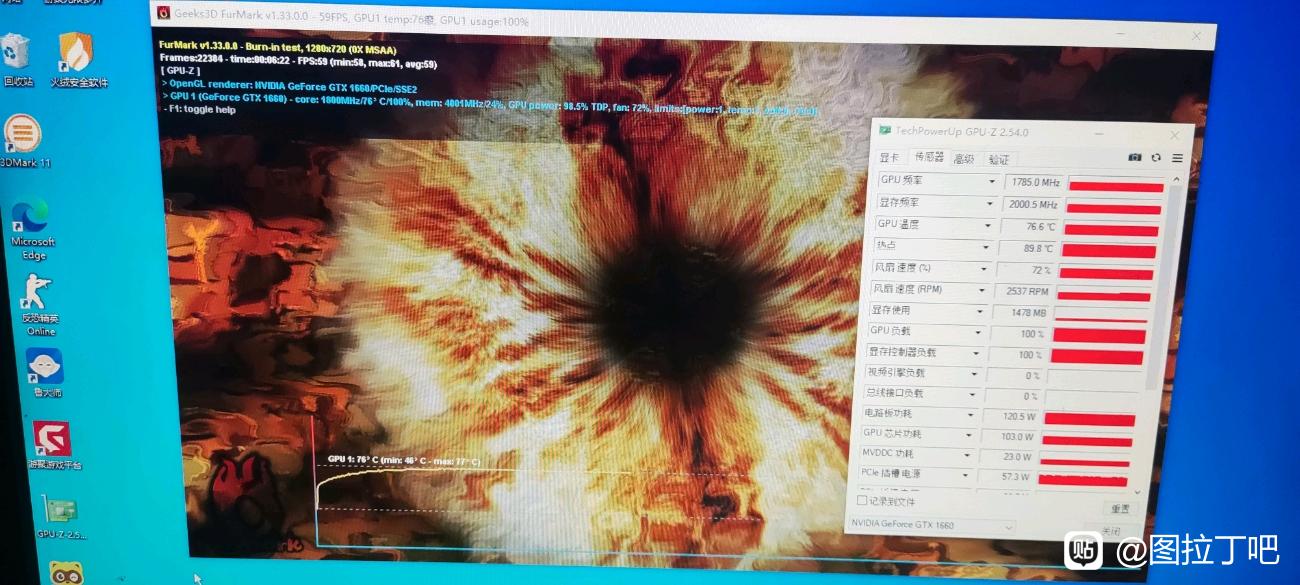Click the GPU-Z title bar chip icon
Screen dimensions: 1300x585
click(885, 130)
